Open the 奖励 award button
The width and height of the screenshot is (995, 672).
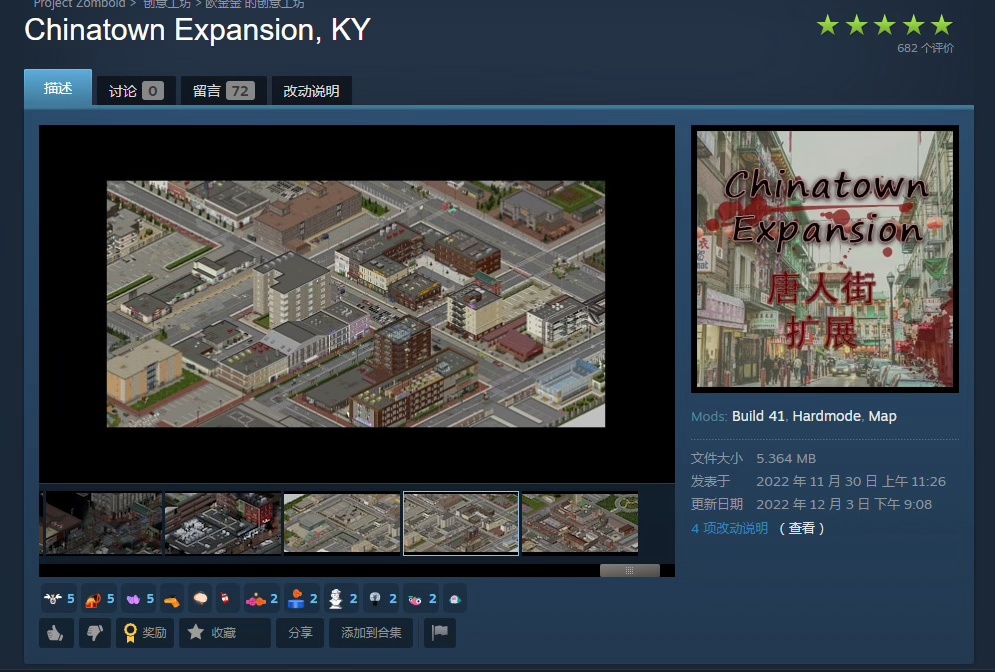click(x=145, y=633)
